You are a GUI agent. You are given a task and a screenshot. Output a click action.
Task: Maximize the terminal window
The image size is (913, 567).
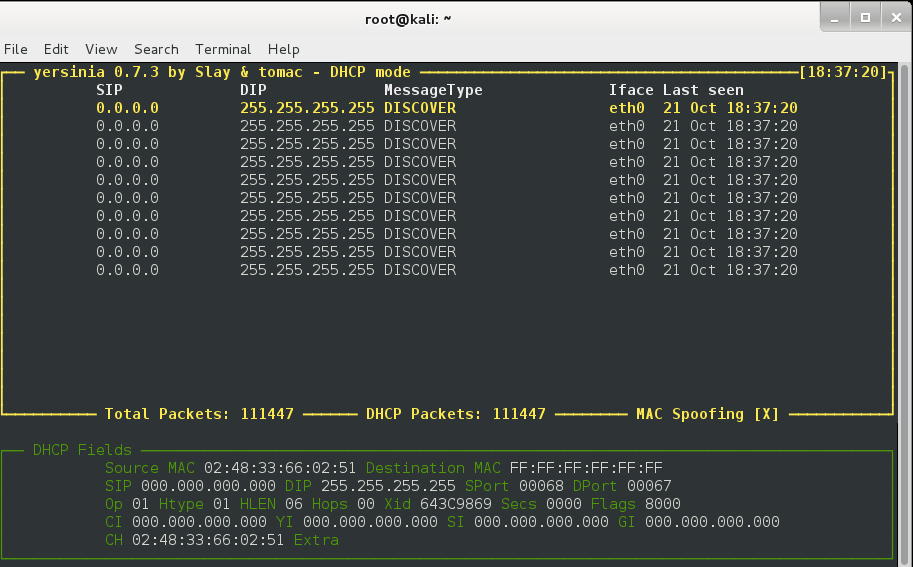864,17
